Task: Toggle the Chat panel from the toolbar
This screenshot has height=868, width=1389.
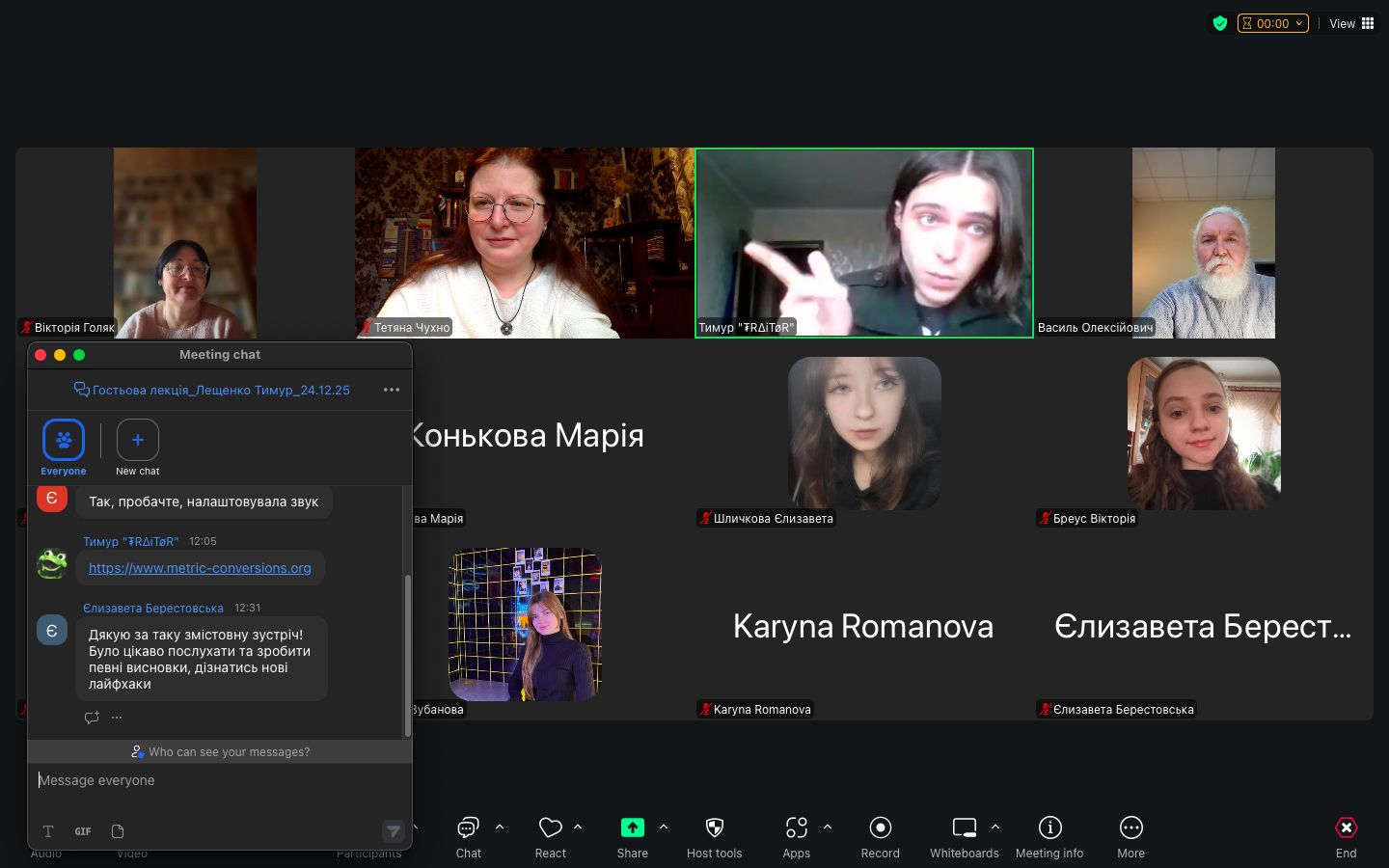Action: click(x=468, y=828)
